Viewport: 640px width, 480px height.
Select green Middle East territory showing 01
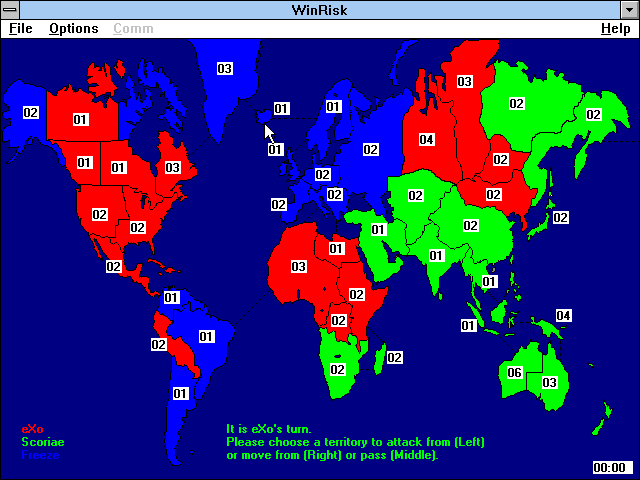tap(378, 230)
